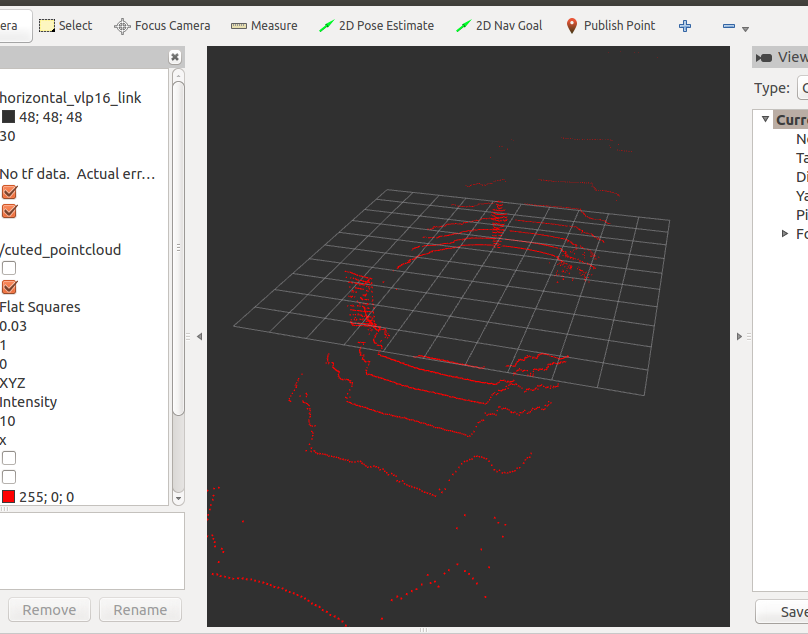Click the Measure ruler icon

[239, 26]
